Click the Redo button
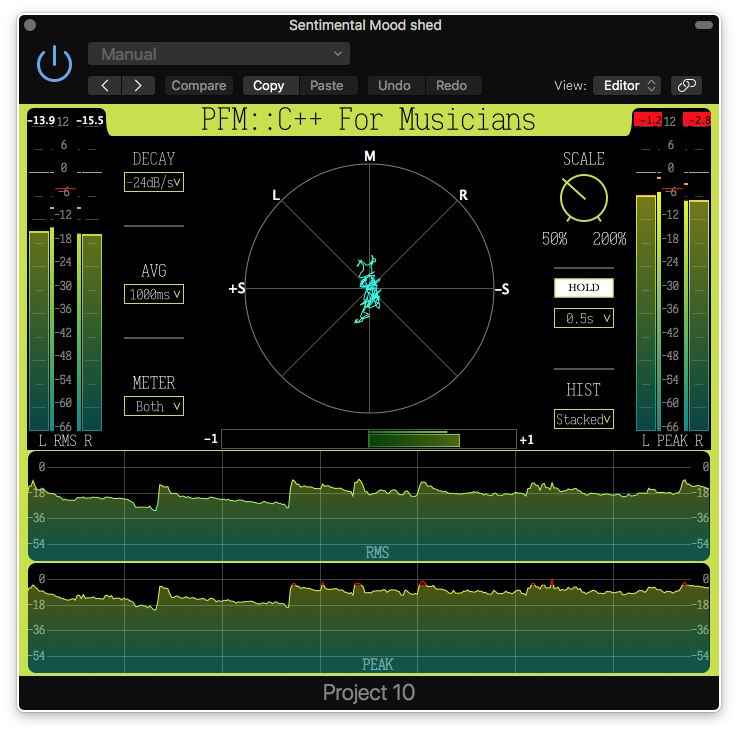 [x=452, y=85]
